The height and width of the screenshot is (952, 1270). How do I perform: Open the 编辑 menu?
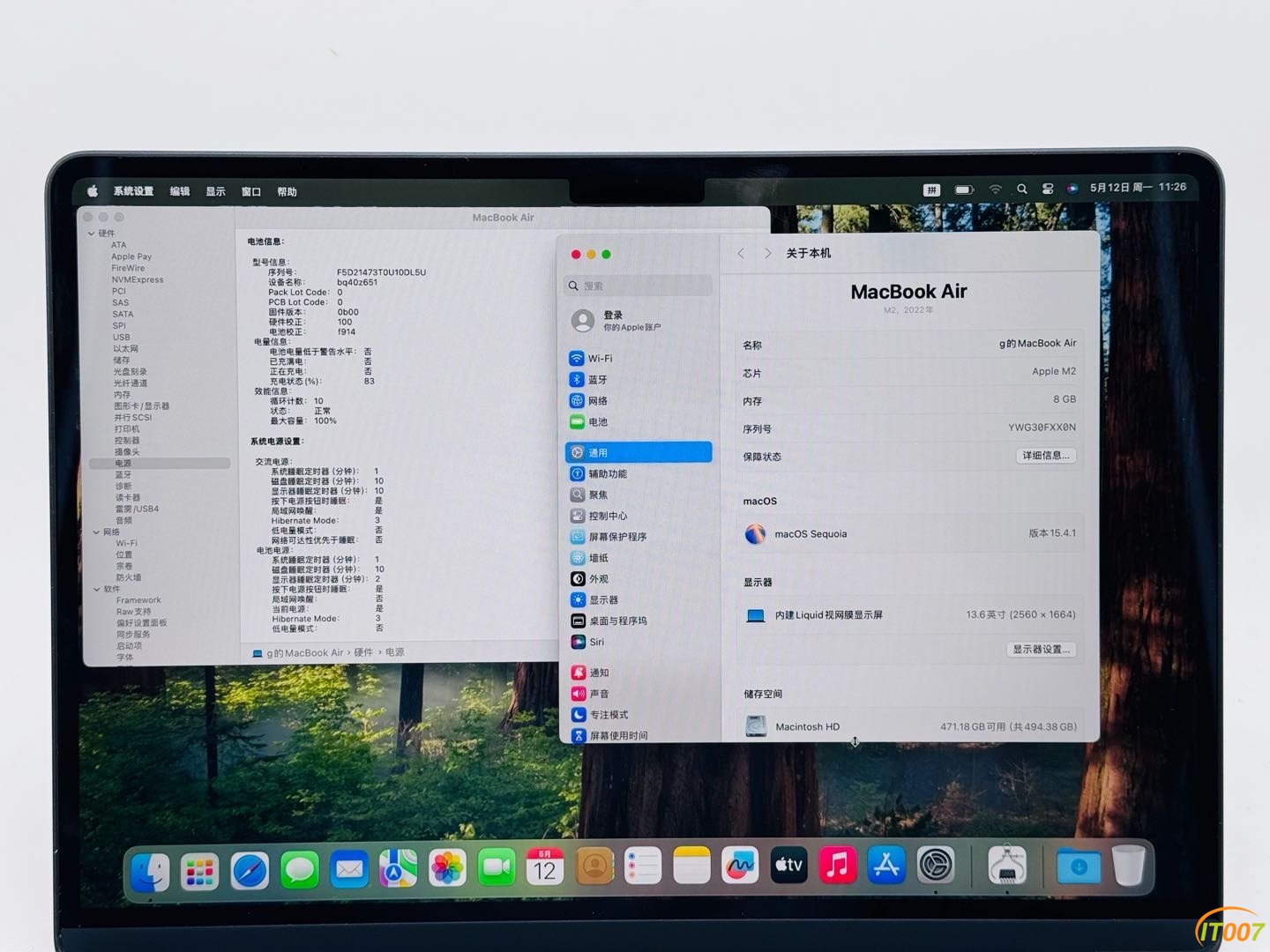180,191
